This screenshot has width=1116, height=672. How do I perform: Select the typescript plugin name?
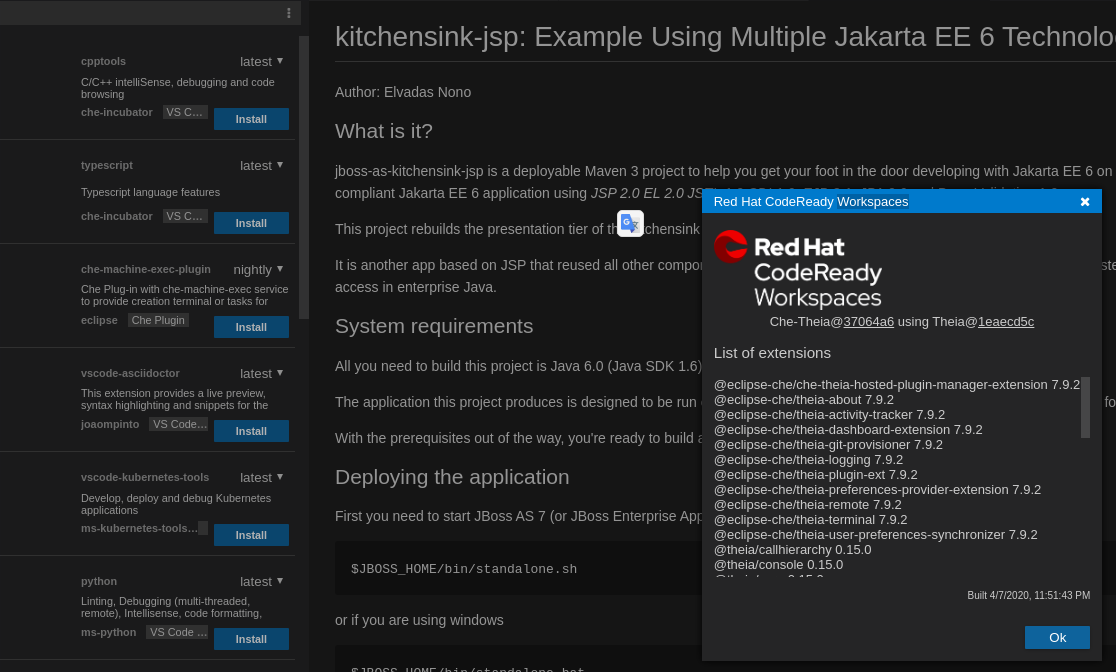[107, 165]
